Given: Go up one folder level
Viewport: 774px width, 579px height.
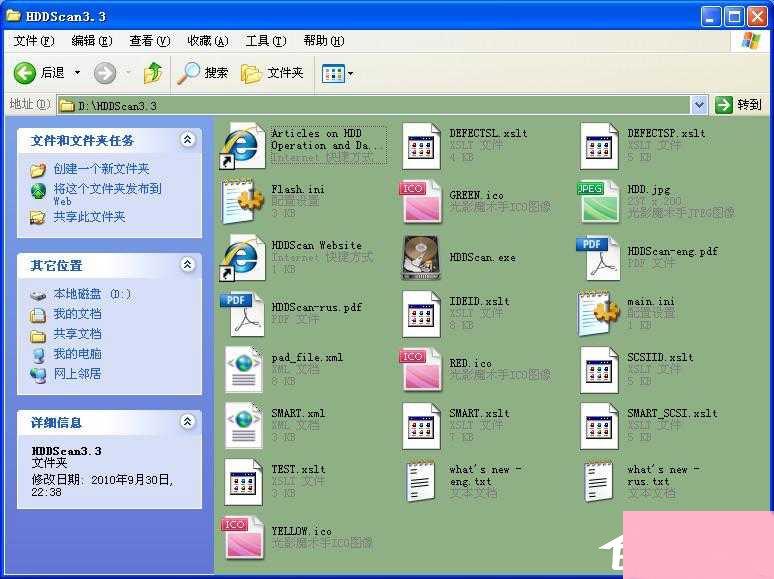Looking at the screenshot, I should click(153, 73).
